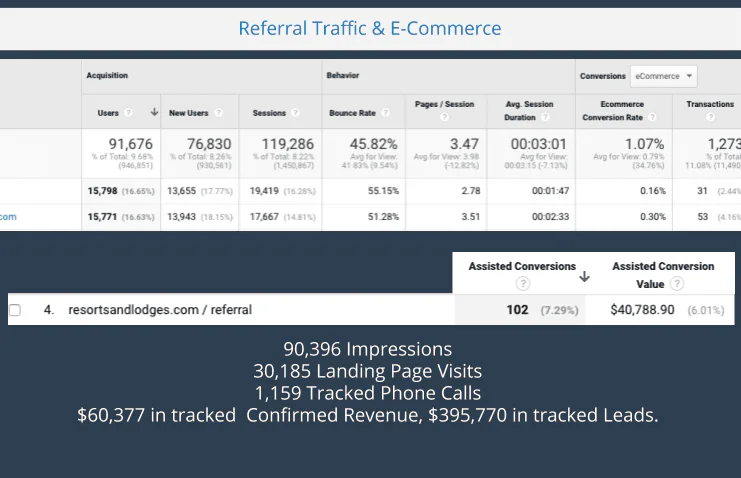The width and height of the screenshot is (741, 478).
Task: Tick the checkbox for resortsandlodges.com / referral row
Action: [15, 310]
